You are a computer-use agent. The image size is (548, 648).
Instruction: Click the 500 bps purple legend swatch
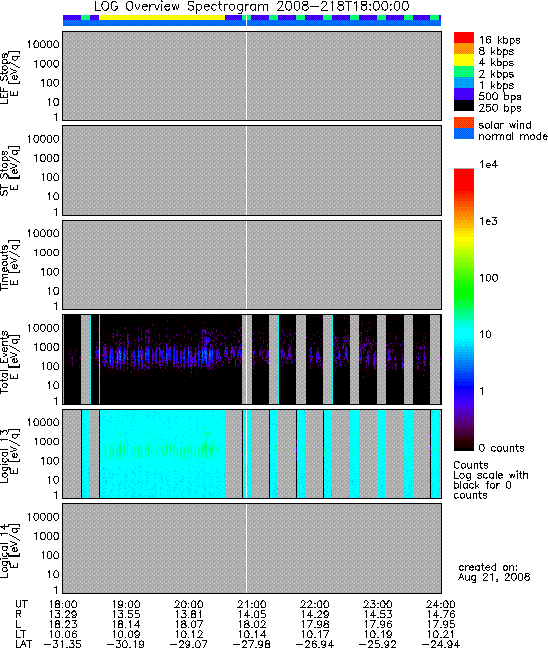click(x=464, y=94)
